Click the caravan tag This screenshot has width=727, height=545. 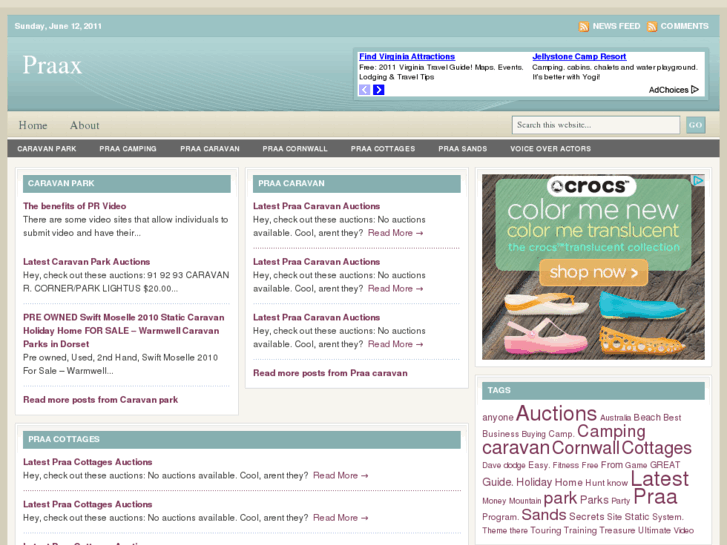coord(516,448)
